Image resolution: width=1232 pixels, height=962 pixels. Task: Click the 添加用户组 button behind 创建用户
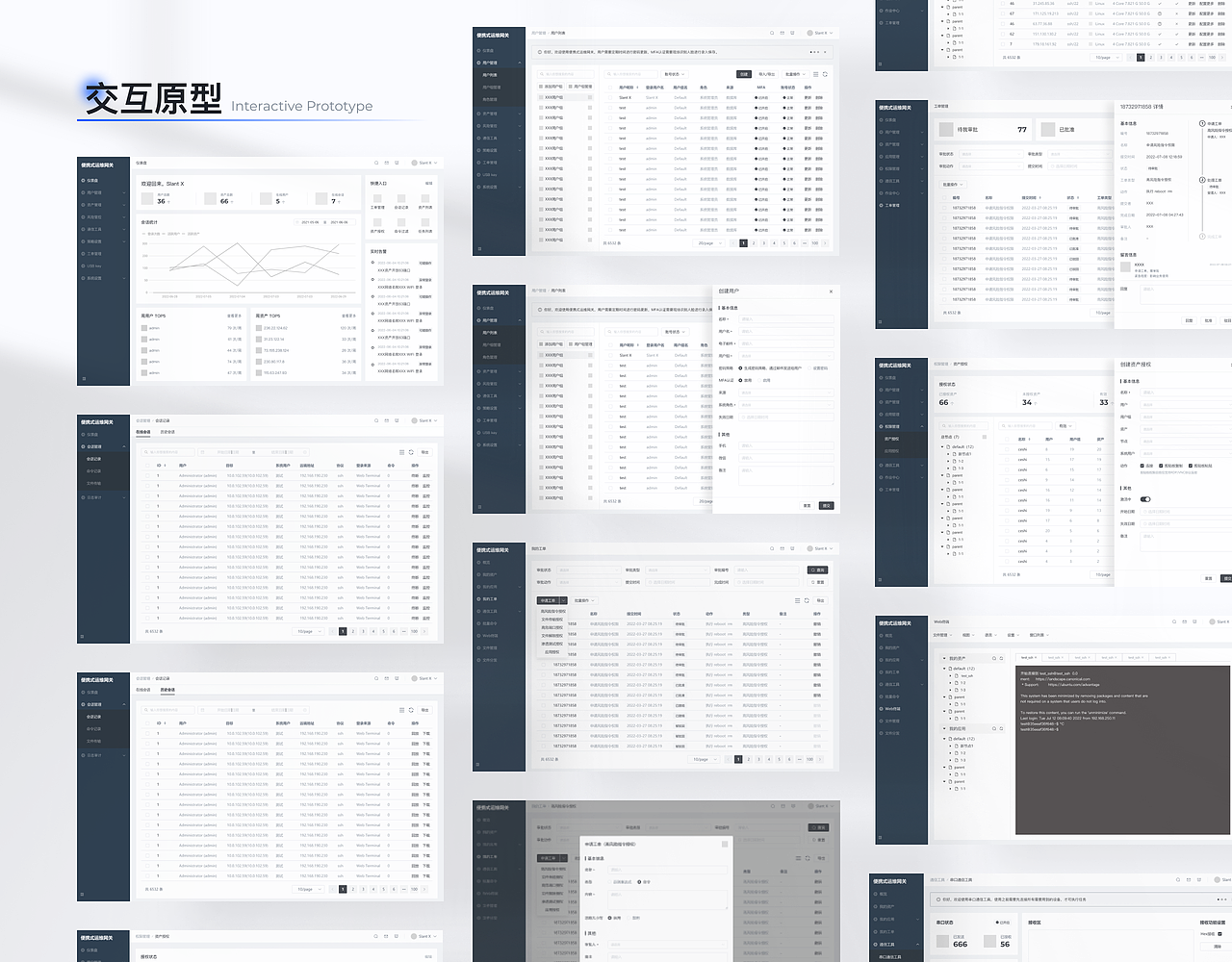coord(551,343)
